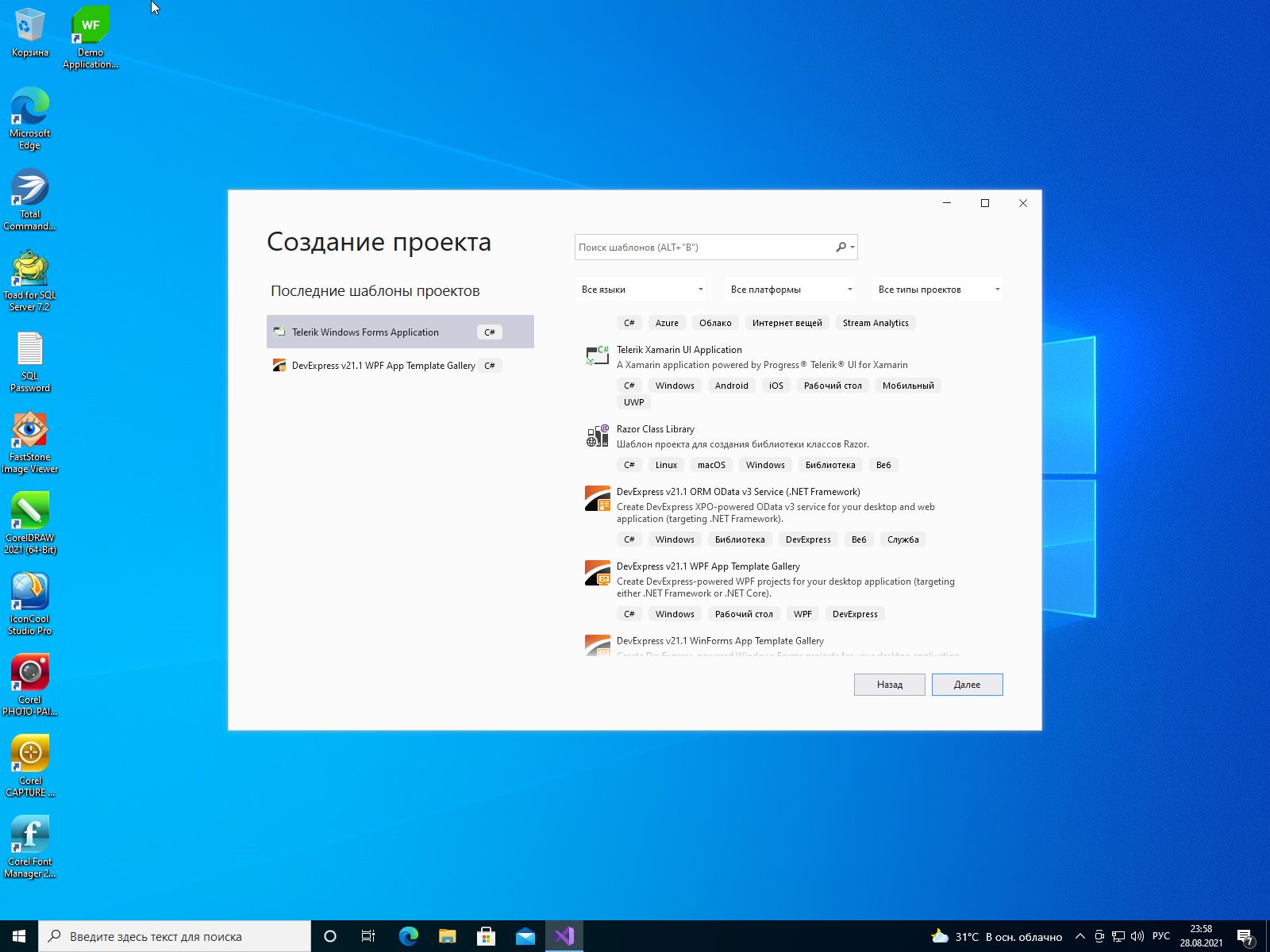Image resolution: width=1270 pixels, height=952 pixels.
Task: Select Telerik Xamarin UI Application template title
Action: click(679, 350)
